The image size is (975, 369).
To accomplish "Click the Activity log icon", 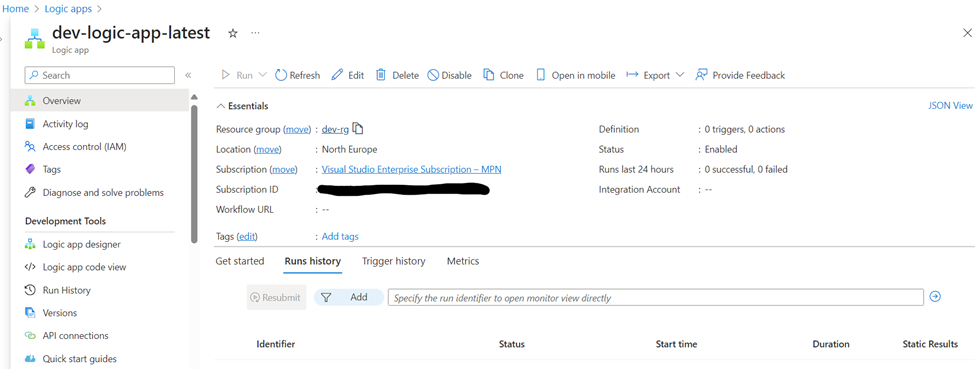I will (30, 124).
